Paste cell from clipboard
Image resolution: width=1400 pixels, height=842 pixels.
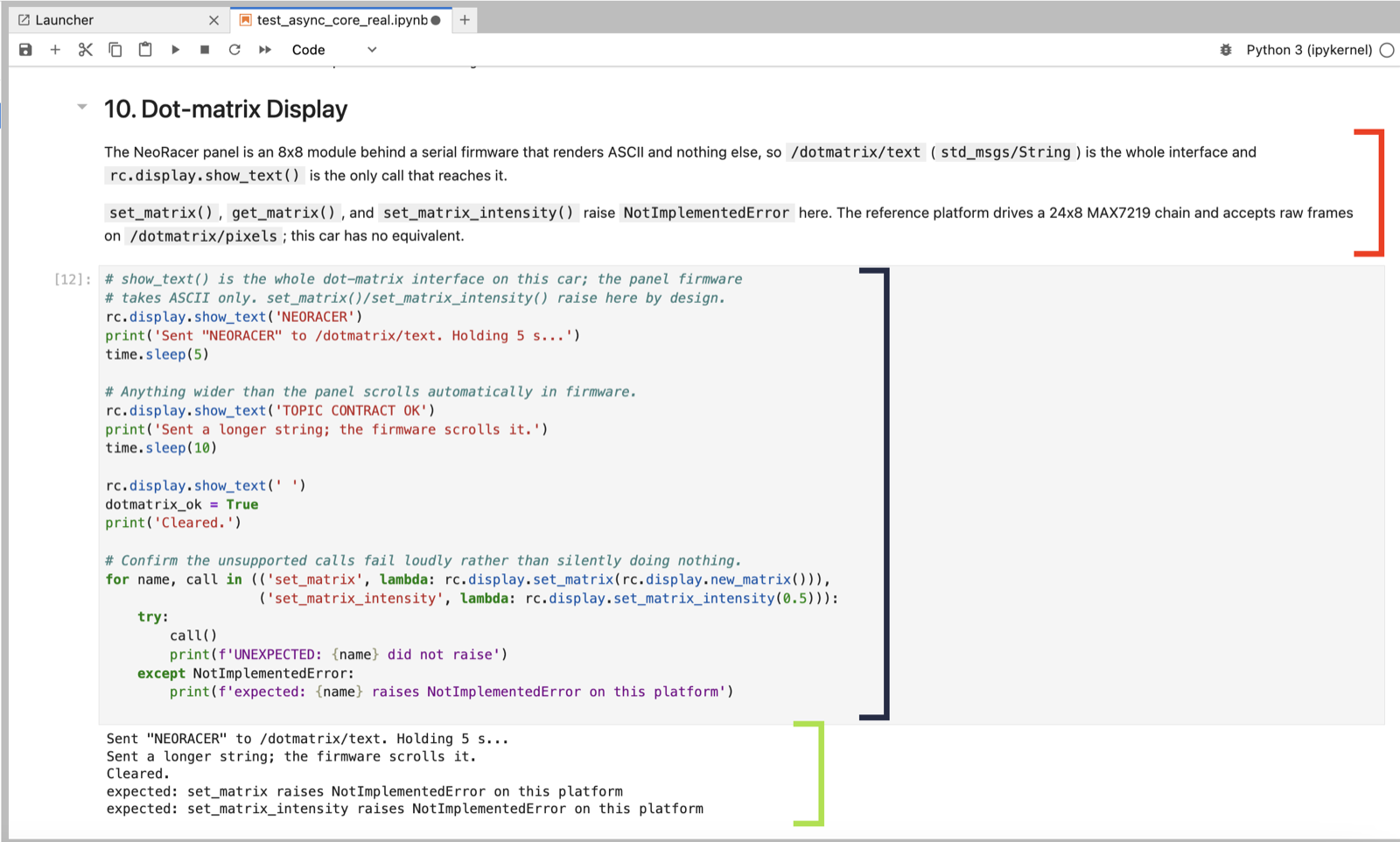(145, 50)
